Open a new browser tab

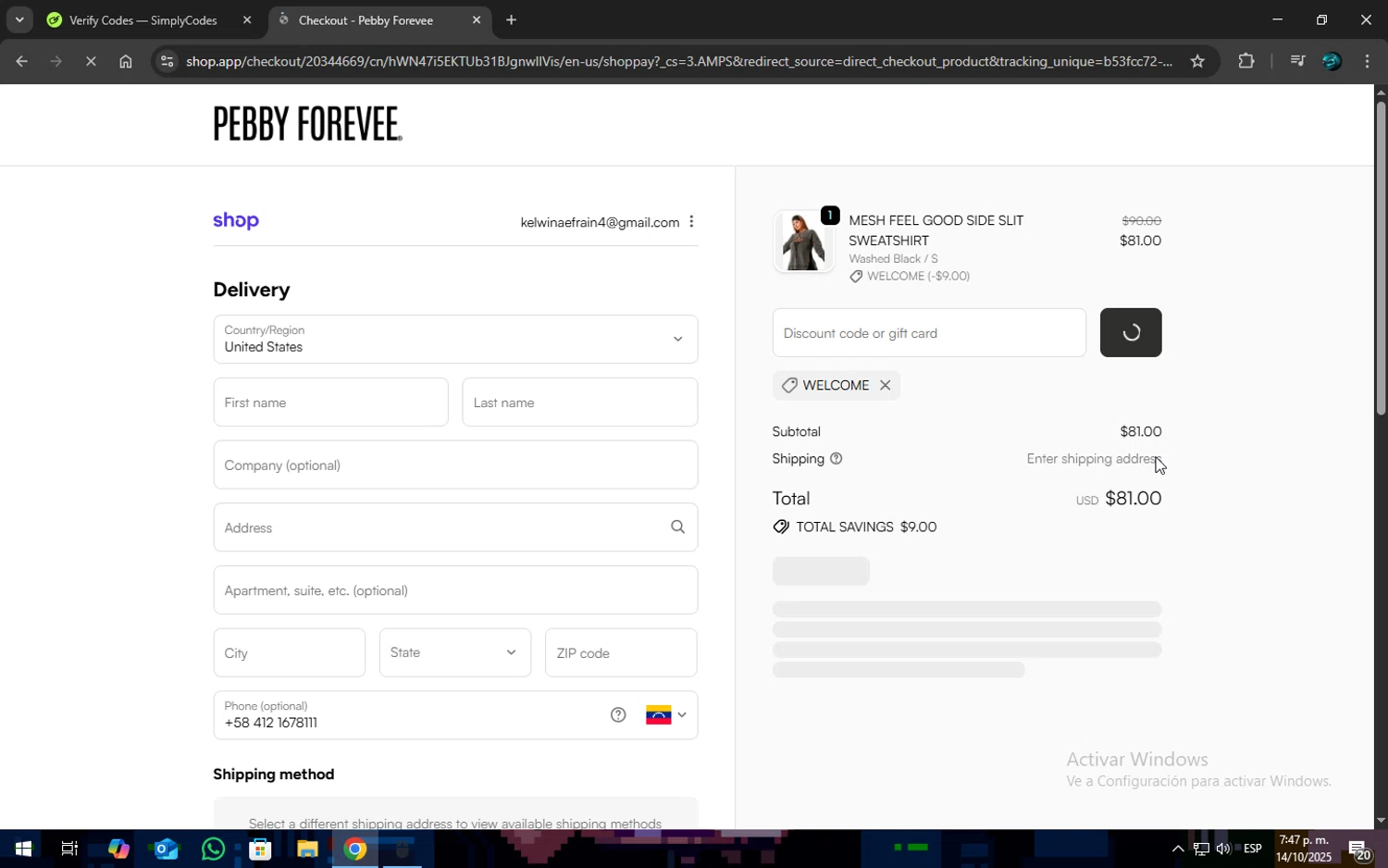(x=511, y=20)
